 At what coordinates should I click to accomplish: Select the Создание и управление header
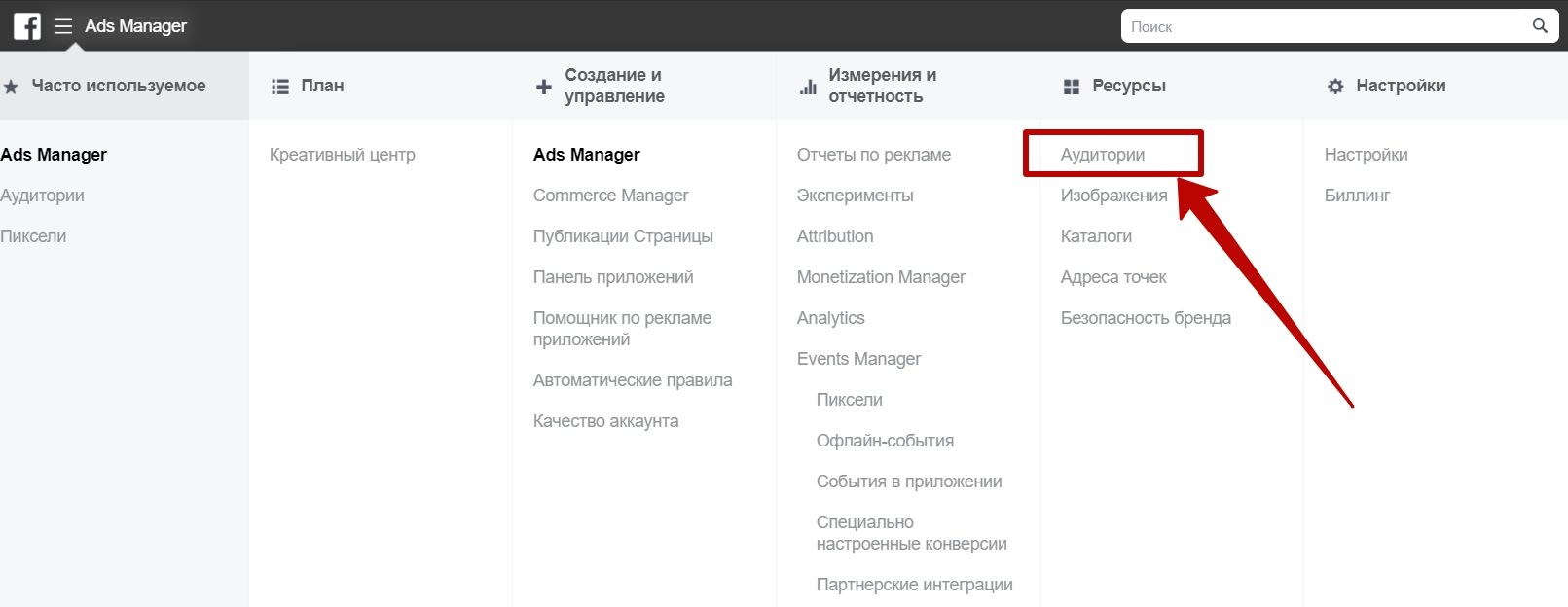point(614,86)
